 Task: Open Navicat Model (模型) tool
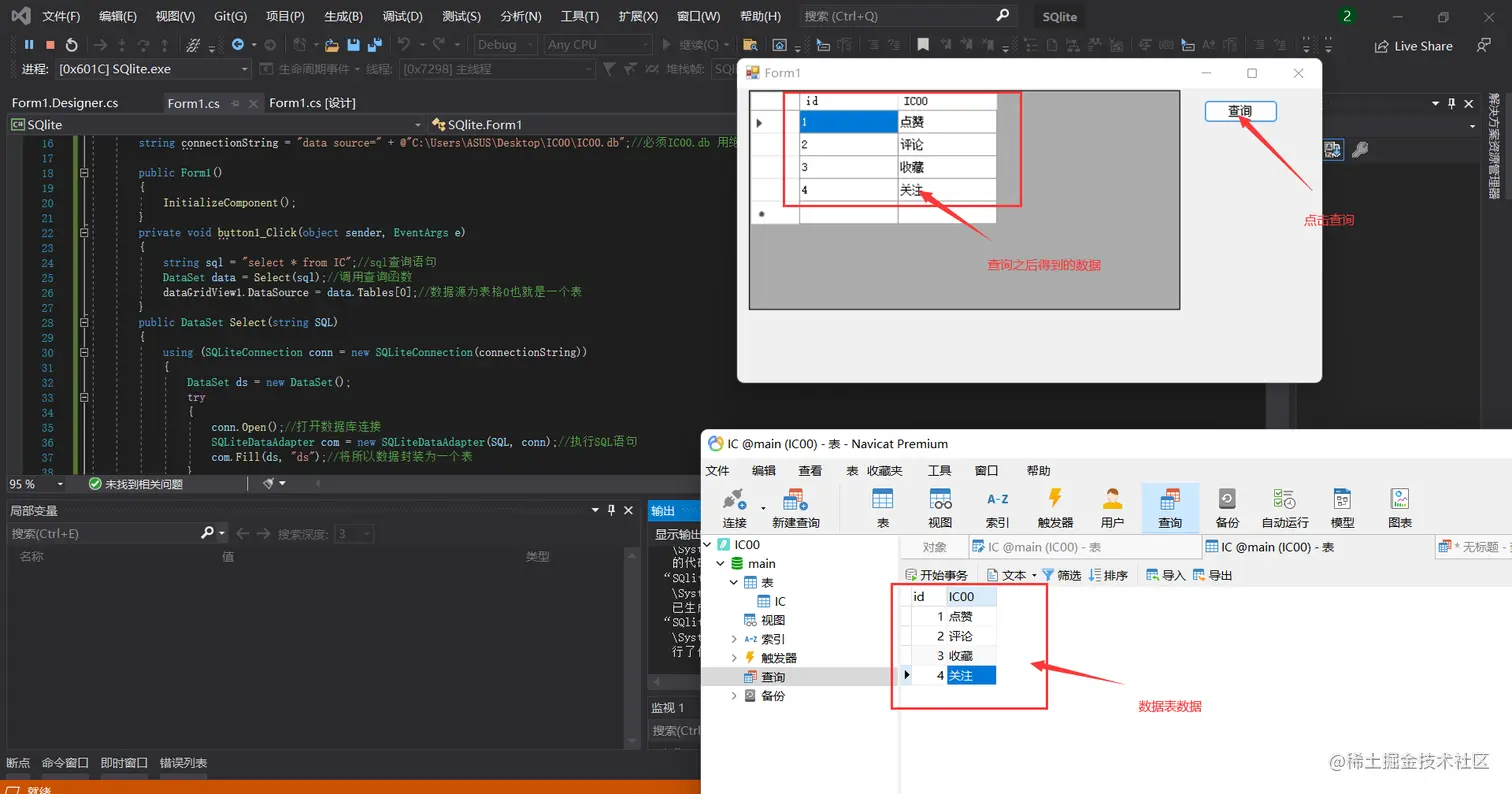click(x=1342, y=508)
